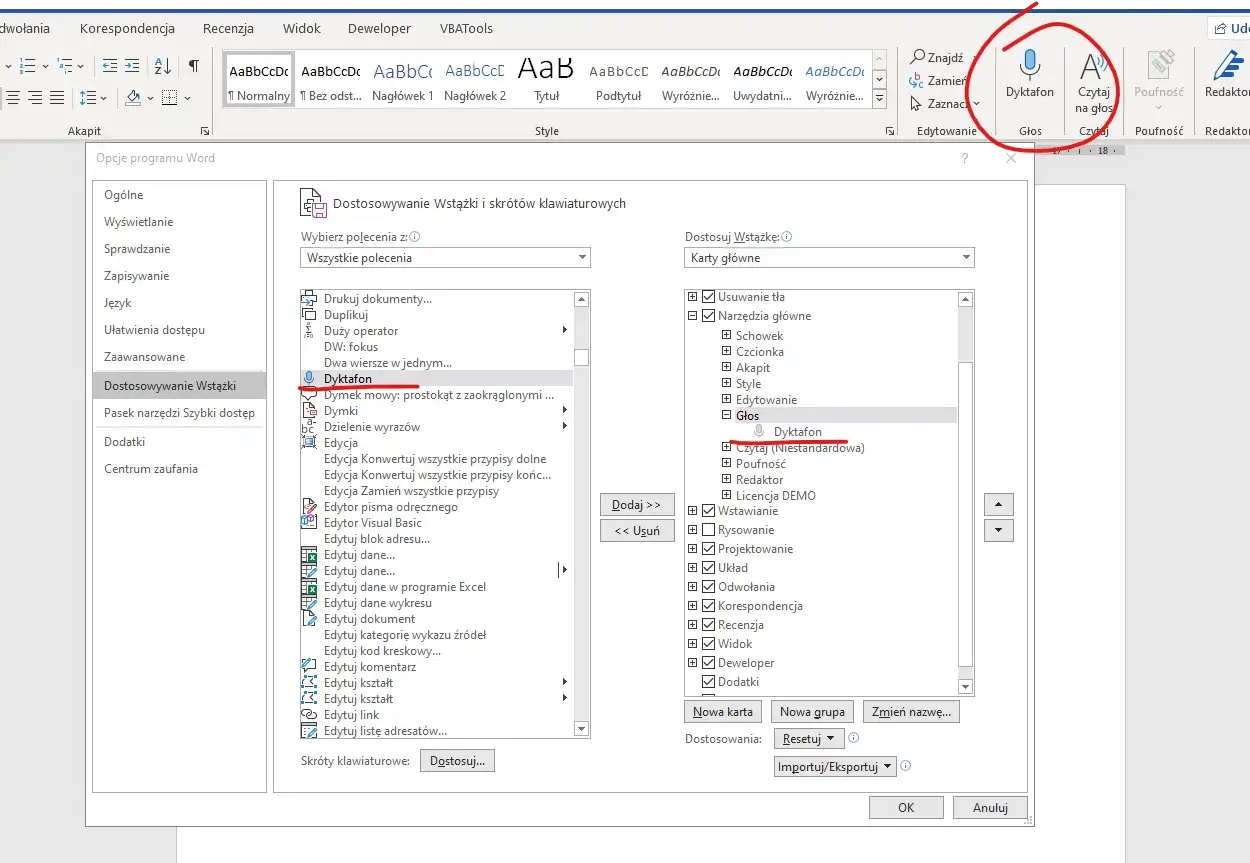Collapse the Głos group in the tree
Screen dimensions: 1250x863
coord(727,416)
